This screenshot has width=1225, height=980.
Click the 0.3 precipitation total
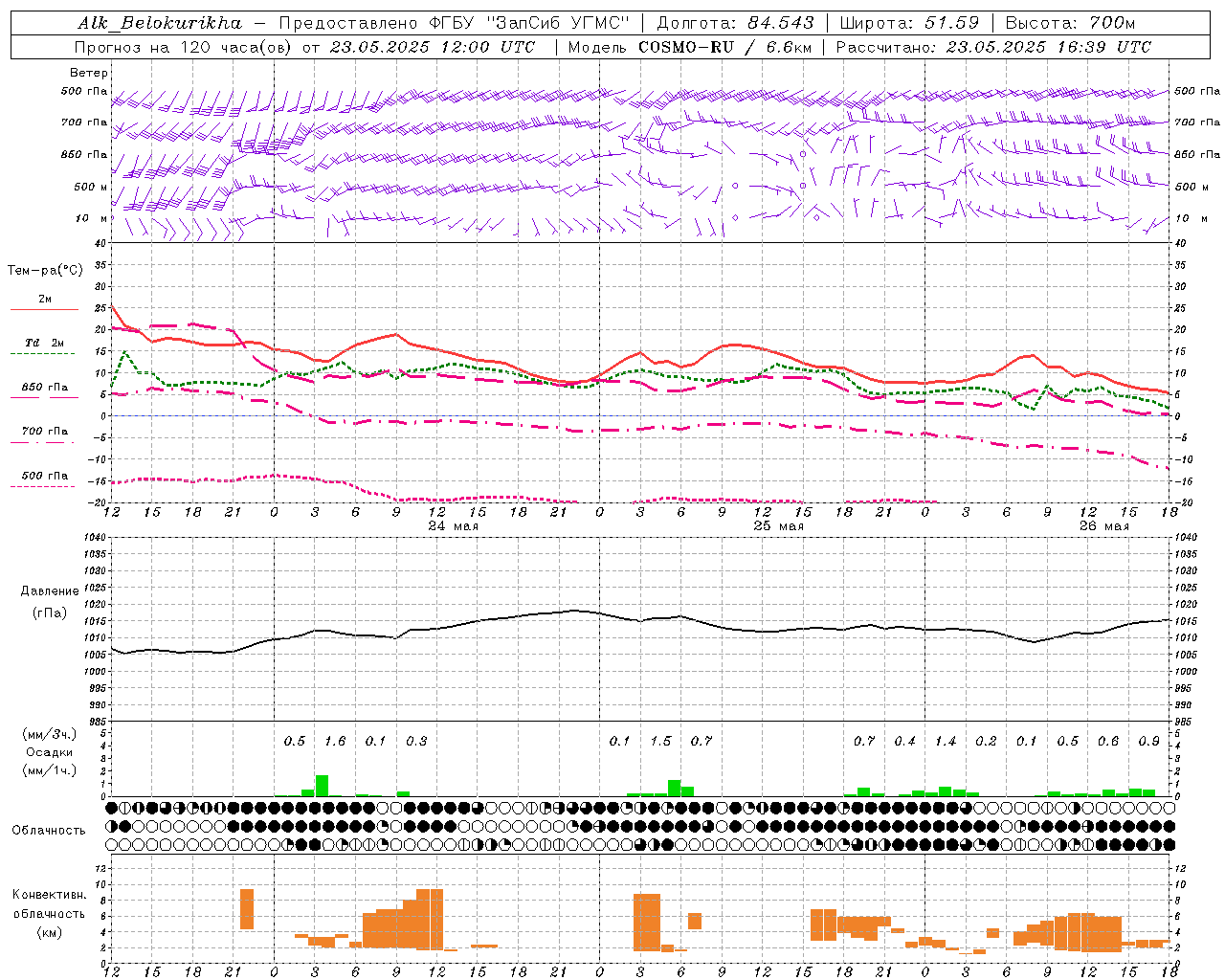point(416,742)
